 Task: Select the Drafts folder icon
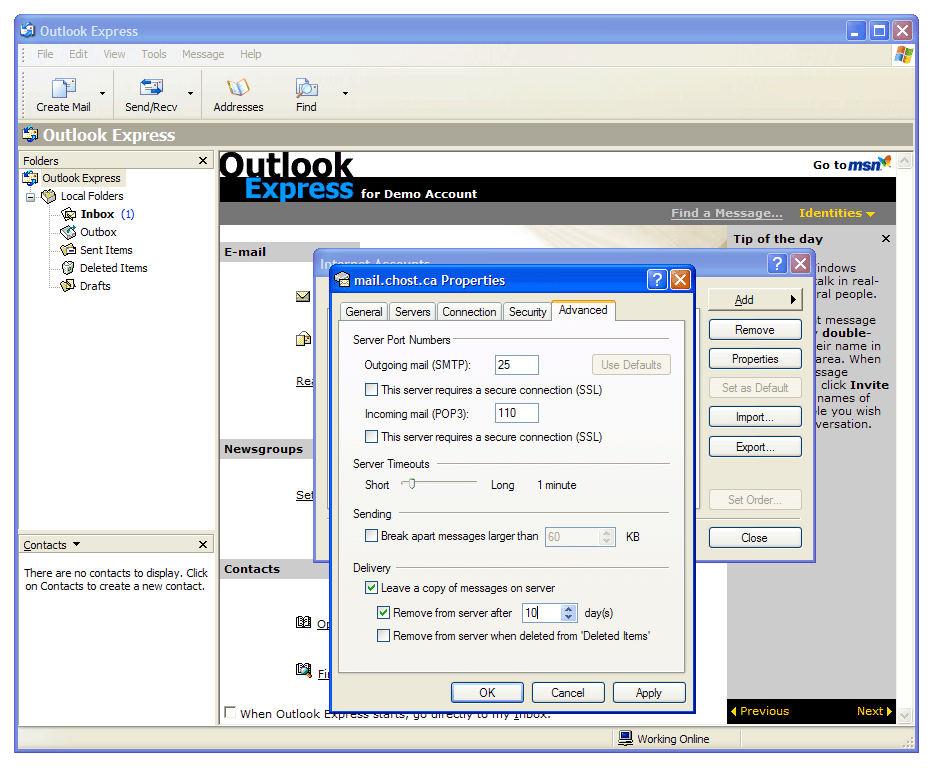69,286
